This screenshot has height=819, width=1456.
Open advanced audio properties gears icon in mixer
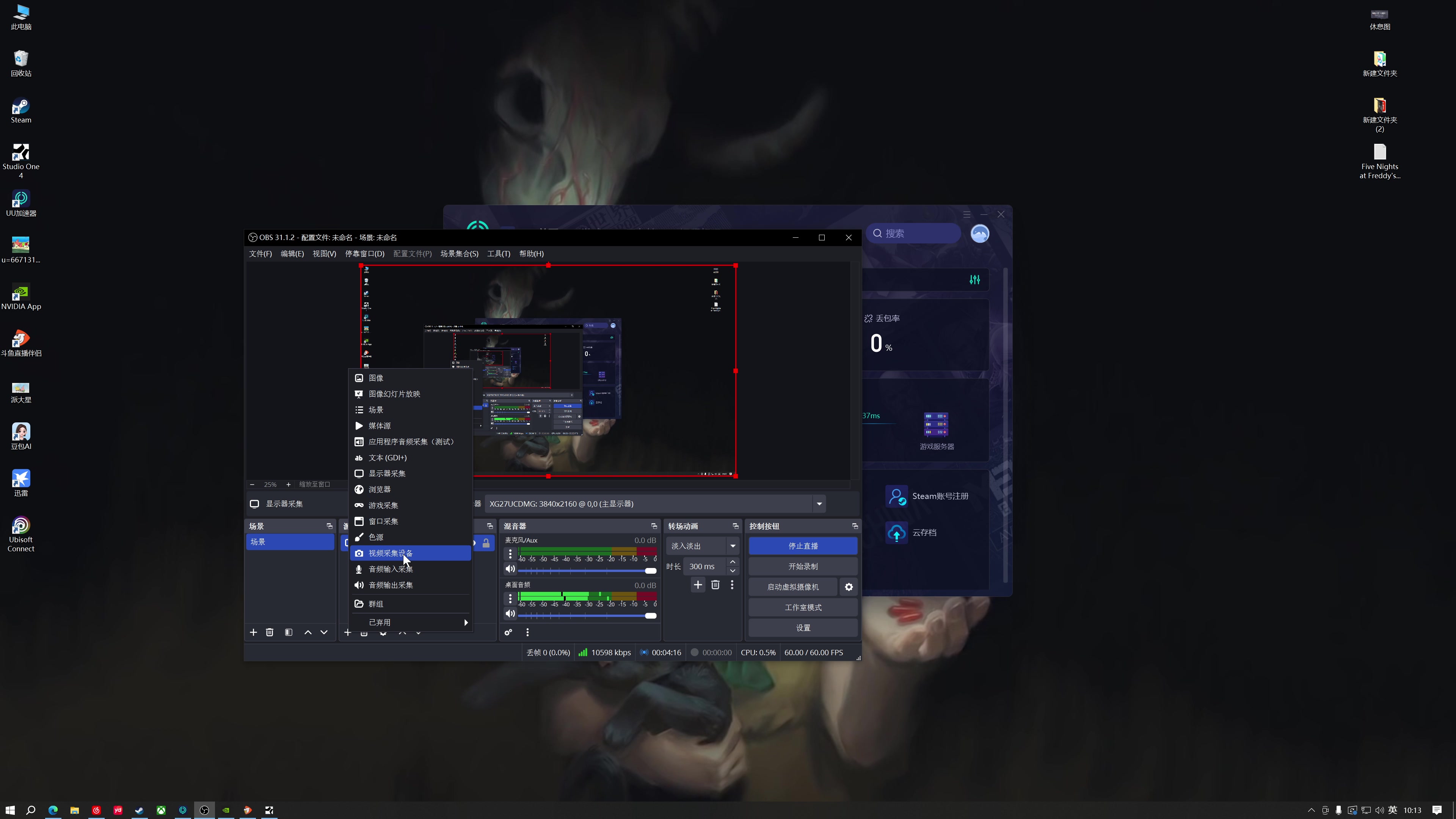508,632
